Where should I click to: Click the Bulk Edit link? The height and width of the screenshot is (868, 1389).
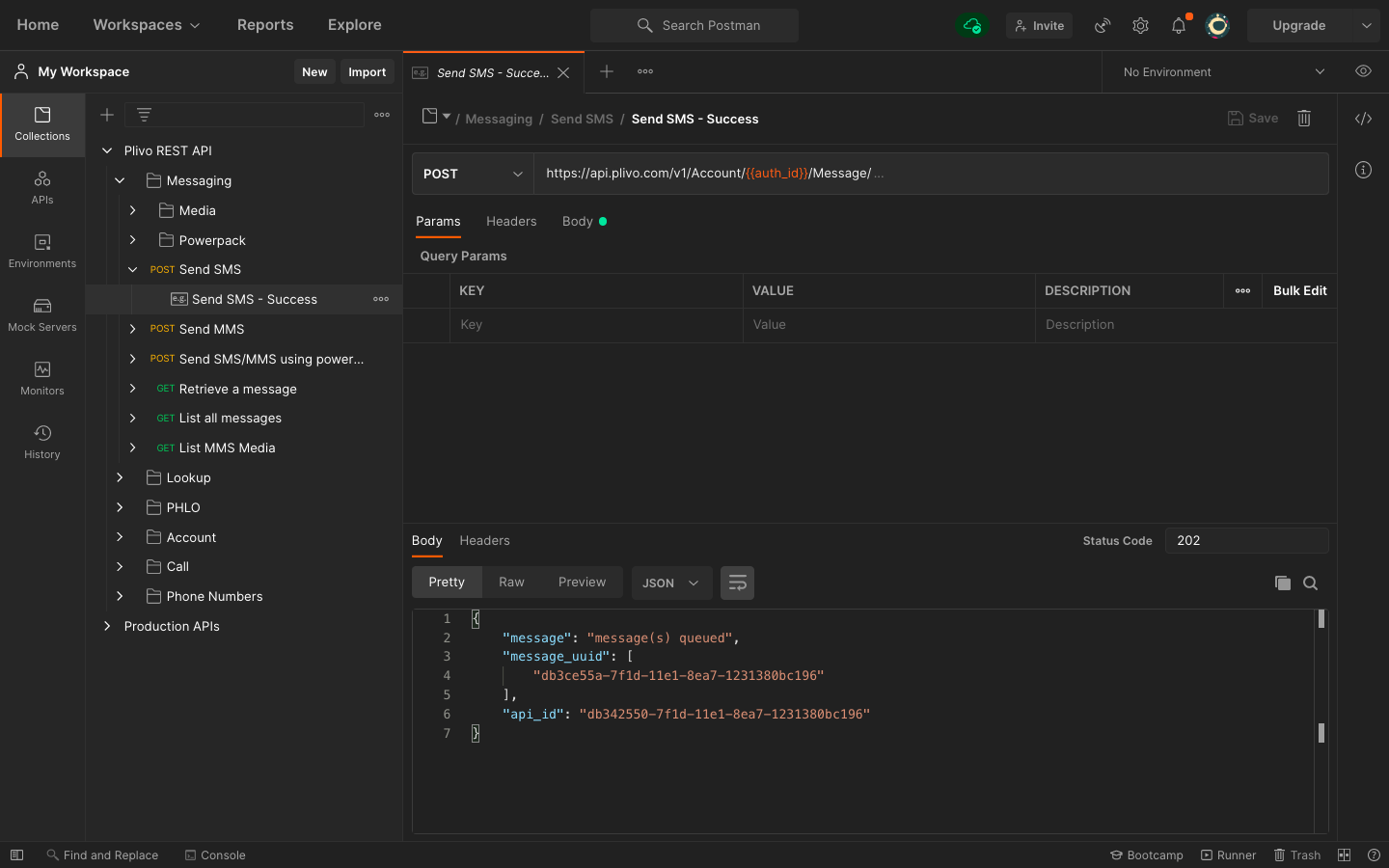(1299, 290)
